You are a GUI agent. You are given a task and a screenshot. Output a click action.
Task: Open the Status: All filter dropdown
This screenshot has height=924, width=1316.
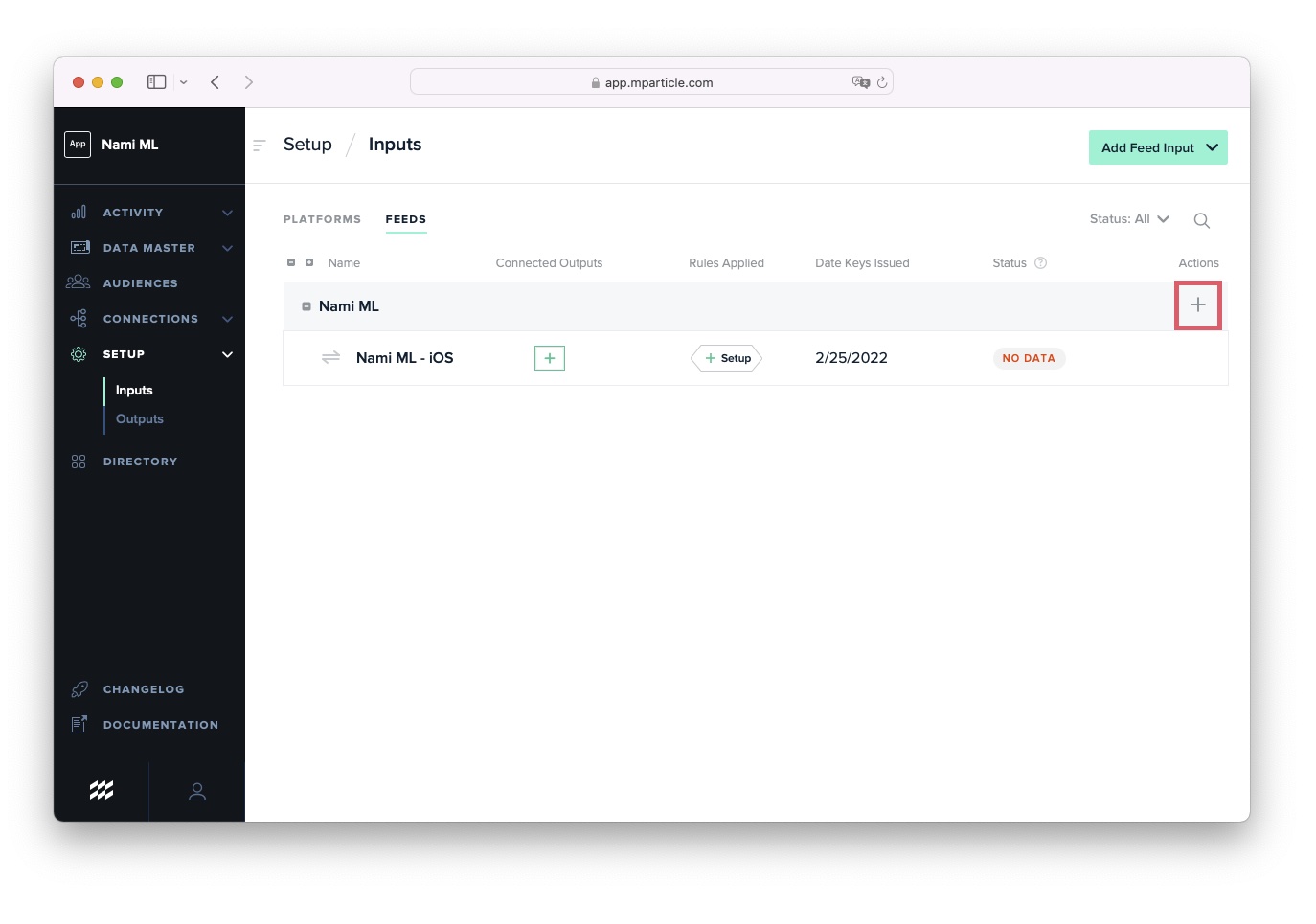(1129, 219)
